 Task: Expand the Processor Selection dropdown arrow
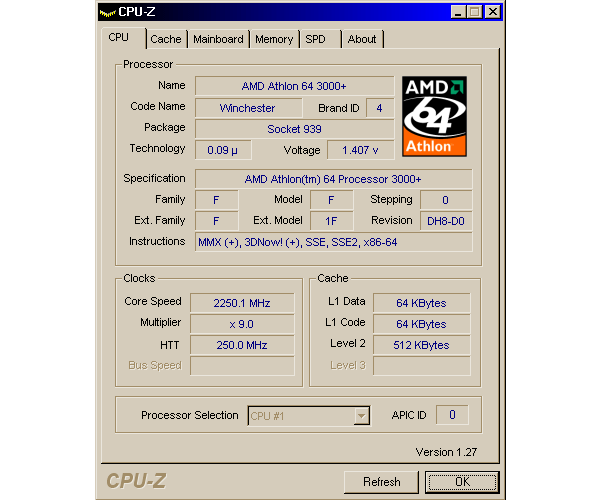click(x=361, y=416)
